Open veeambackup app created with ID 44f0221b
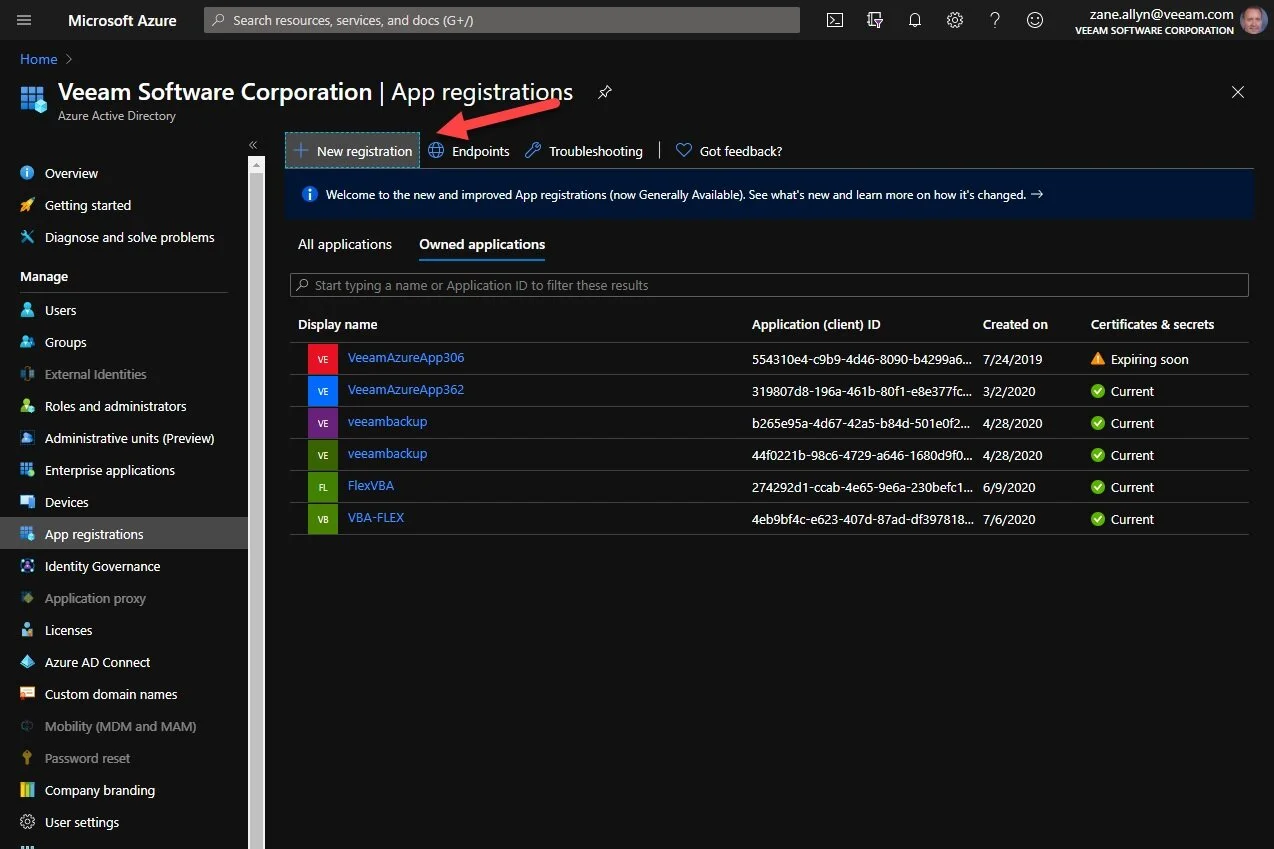1274x849 pixels. coord(387,454)
